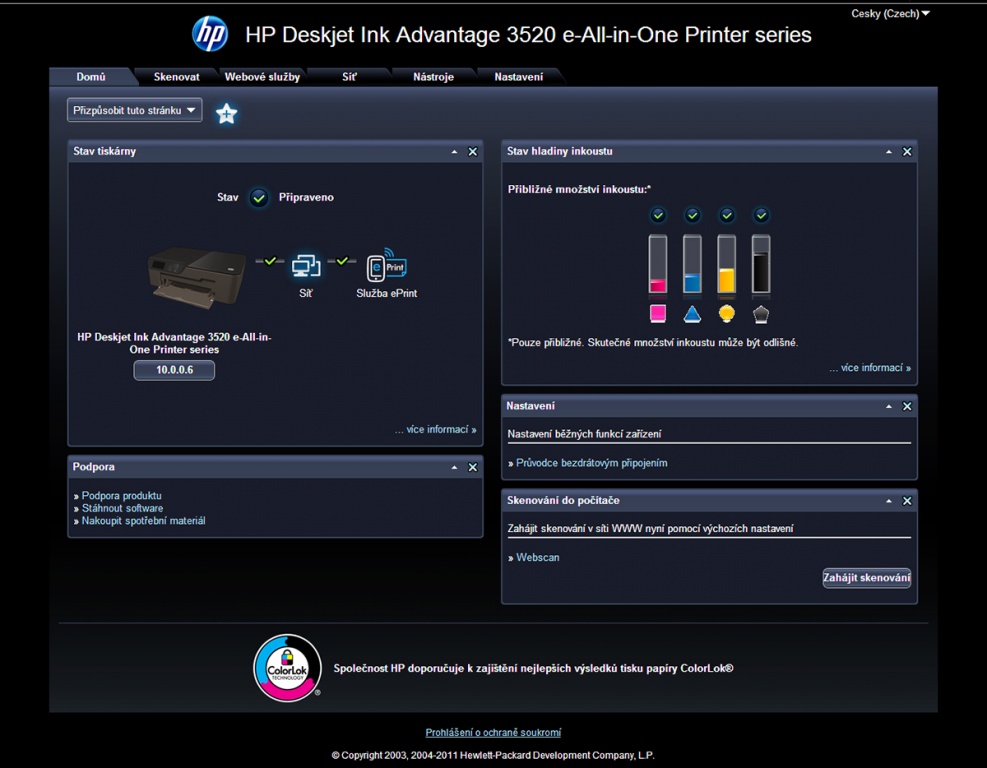This screenshot has width=987, height=768.
Task: Open více informací in Stav tiskárny
Action: click(x=436, y=429)
